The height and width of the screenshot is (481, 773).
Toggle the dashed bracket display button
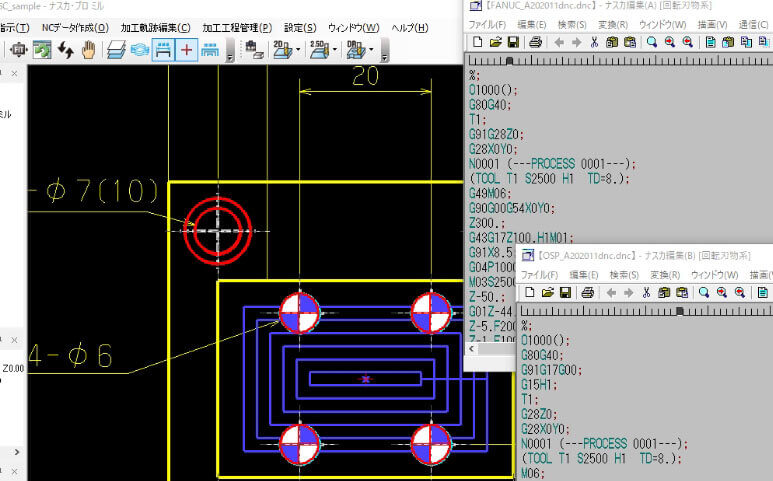(210, 50)
